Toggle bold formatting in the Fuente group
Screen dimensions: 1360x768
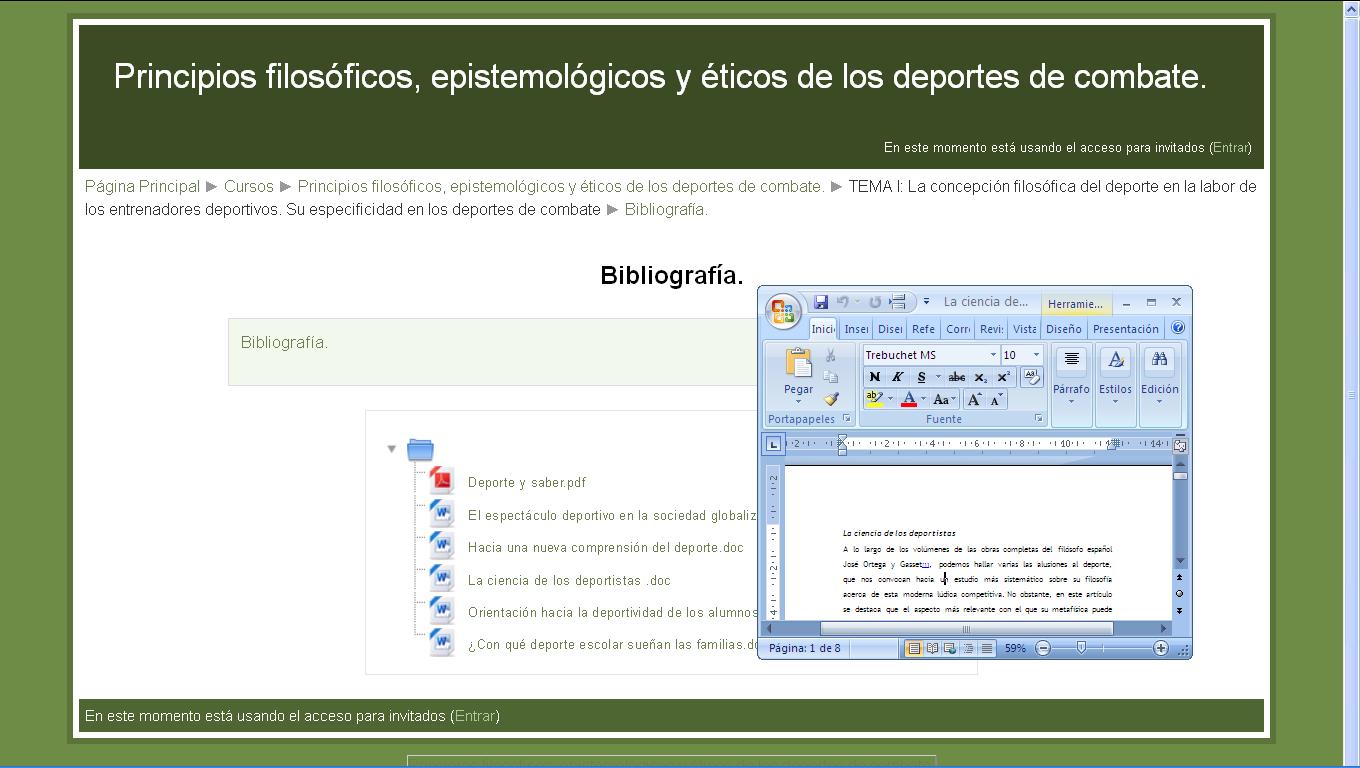tap(875, 376)
